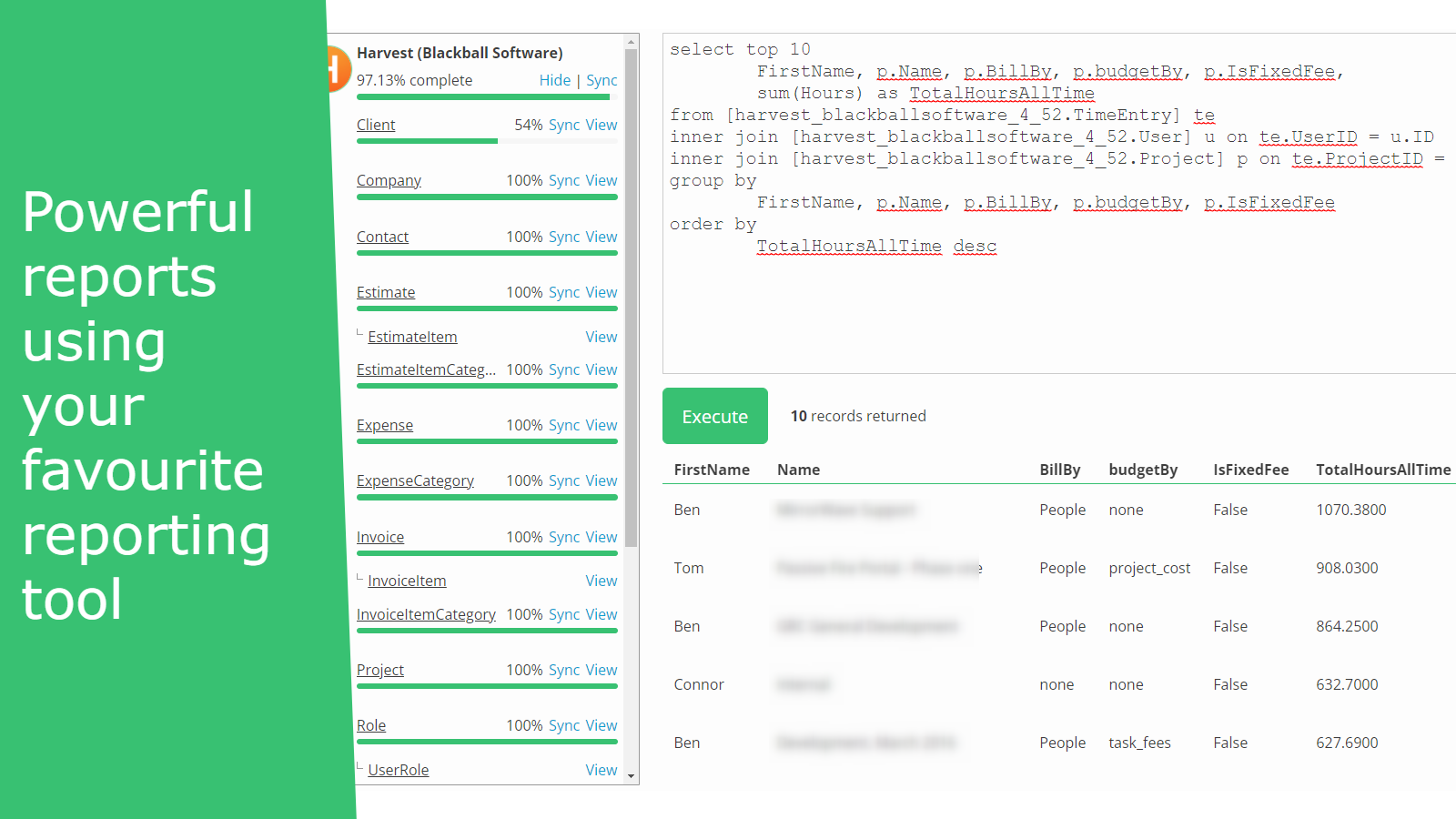Screen dimensions: 1456x819
Task: View the InvoiceItem records
Action: [x=601, y=580]
